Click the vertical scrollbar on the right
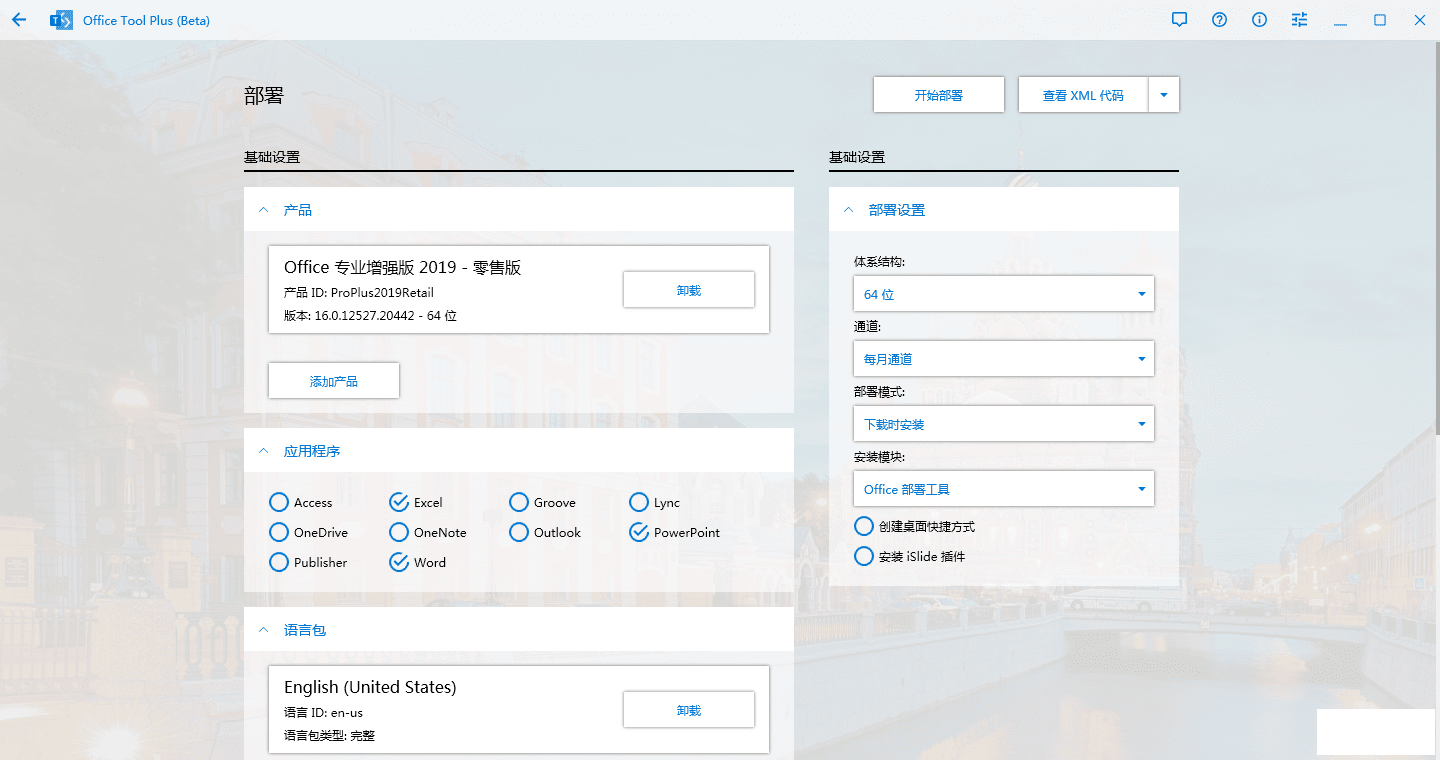The image size is (1440, 760). coord(1436,240)
